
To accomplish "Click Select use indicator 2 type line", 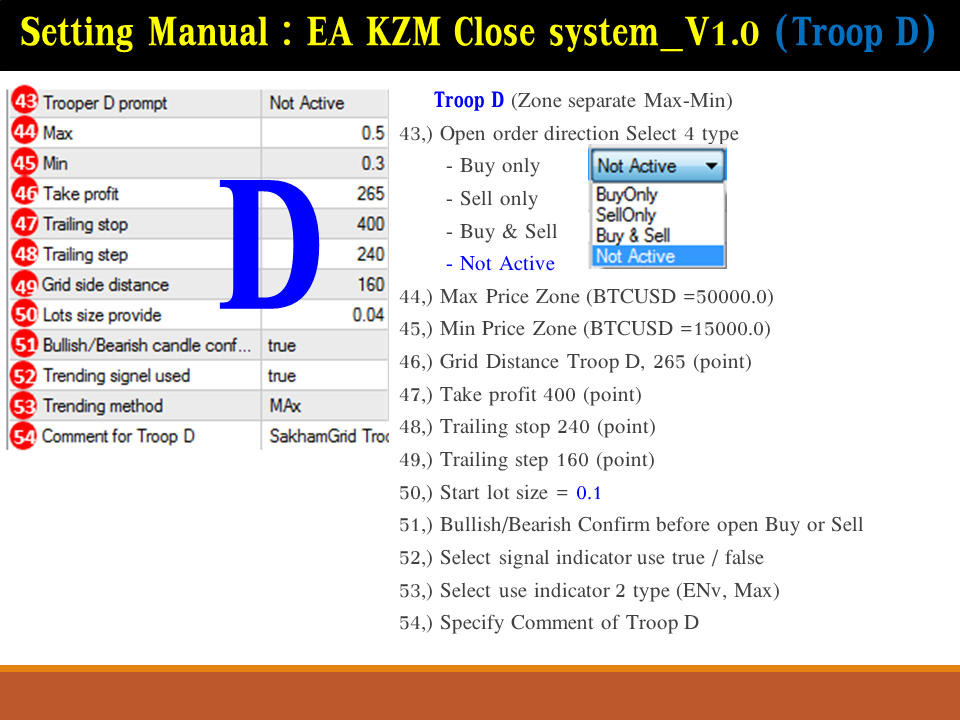I will pyautogui.click(x=590, y=591).
